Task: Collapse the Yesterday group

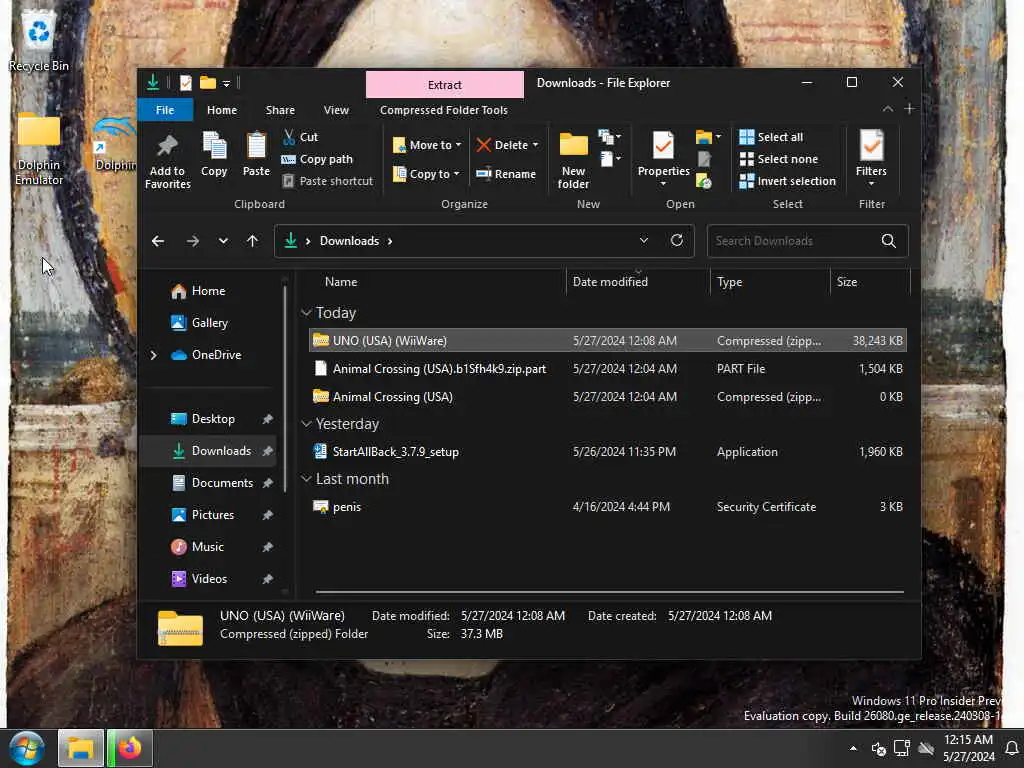Action: 306,424
